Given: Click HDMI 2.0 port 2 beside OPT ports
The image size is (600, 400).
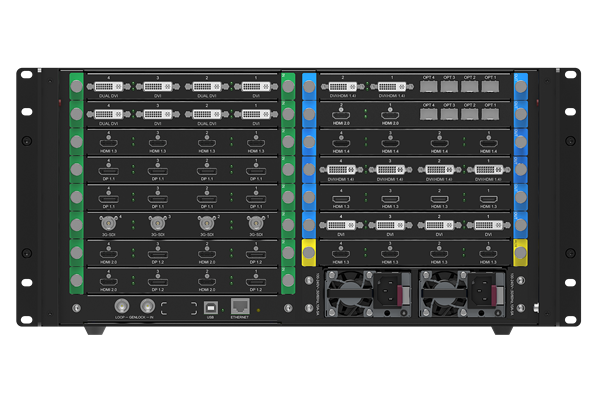Looking at the screenshot, I should (x=341, y=115).
